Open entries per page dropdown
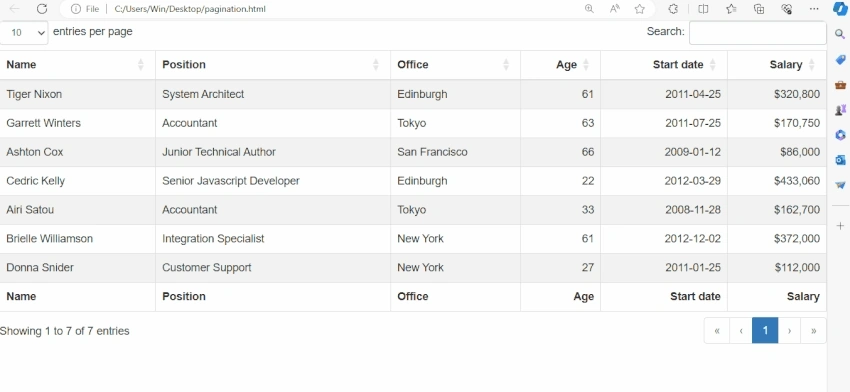 (x=24, y=33)
